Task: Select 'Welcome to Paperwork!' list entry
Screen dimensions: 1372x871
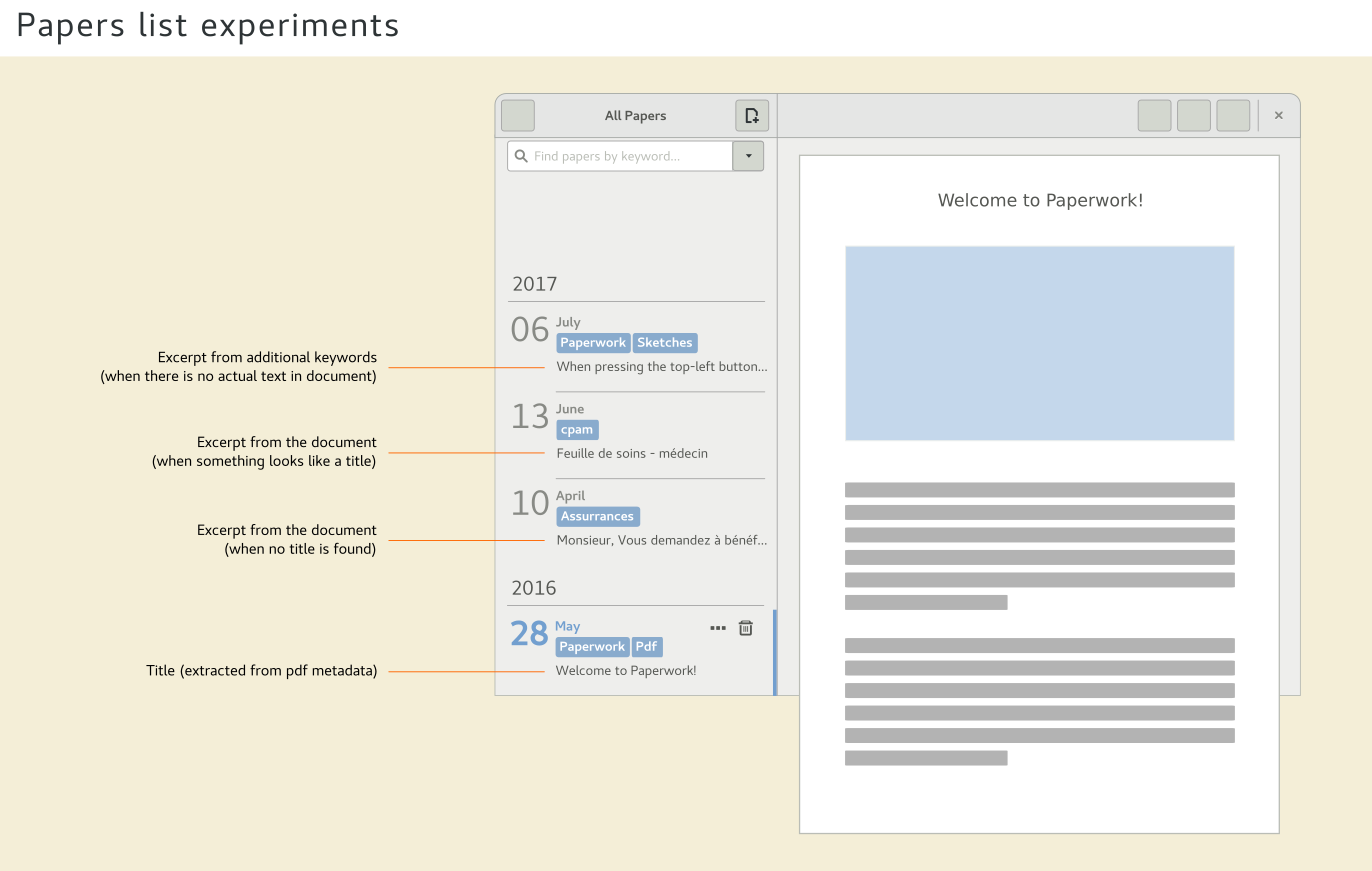Action: [626, 671]
